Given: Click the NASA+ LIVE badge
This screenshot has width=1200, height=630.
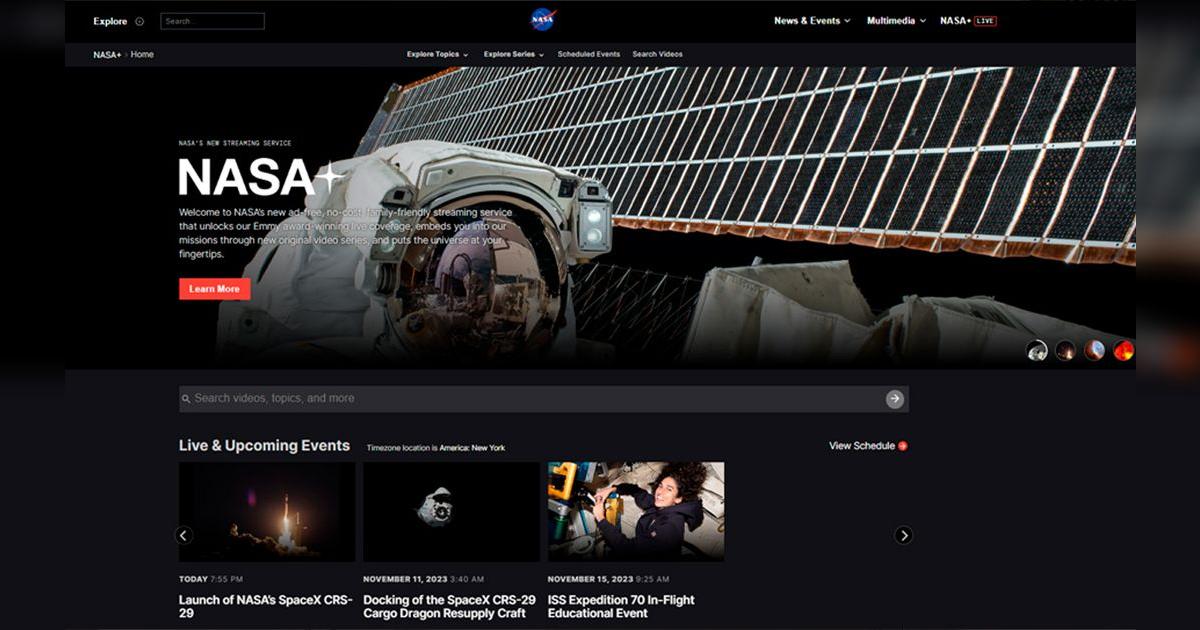Looking at the screenshot, I should [966, 19].
